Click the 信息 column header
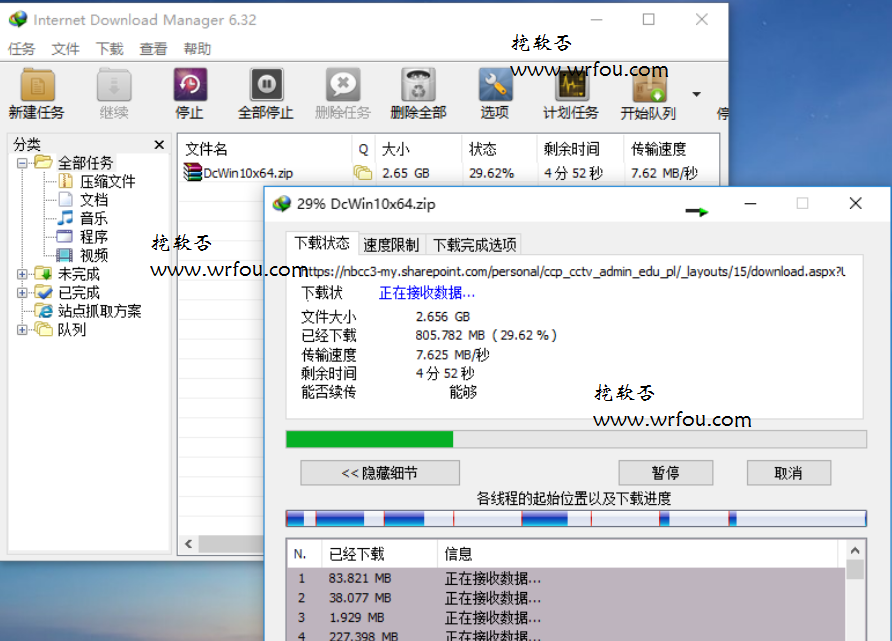892x641 pixels. [638, 554]
